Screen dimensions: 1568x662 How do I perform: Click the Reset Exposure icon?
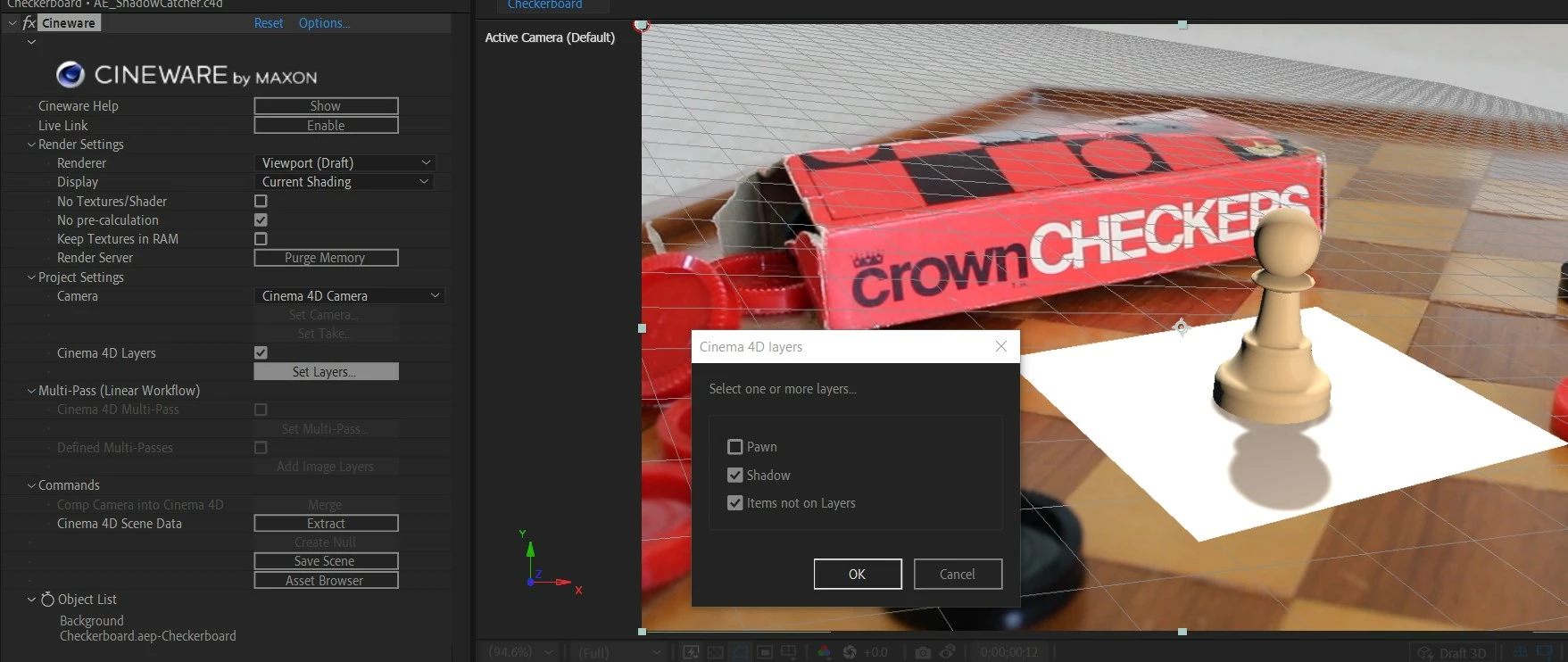click(x=850, y=652)
